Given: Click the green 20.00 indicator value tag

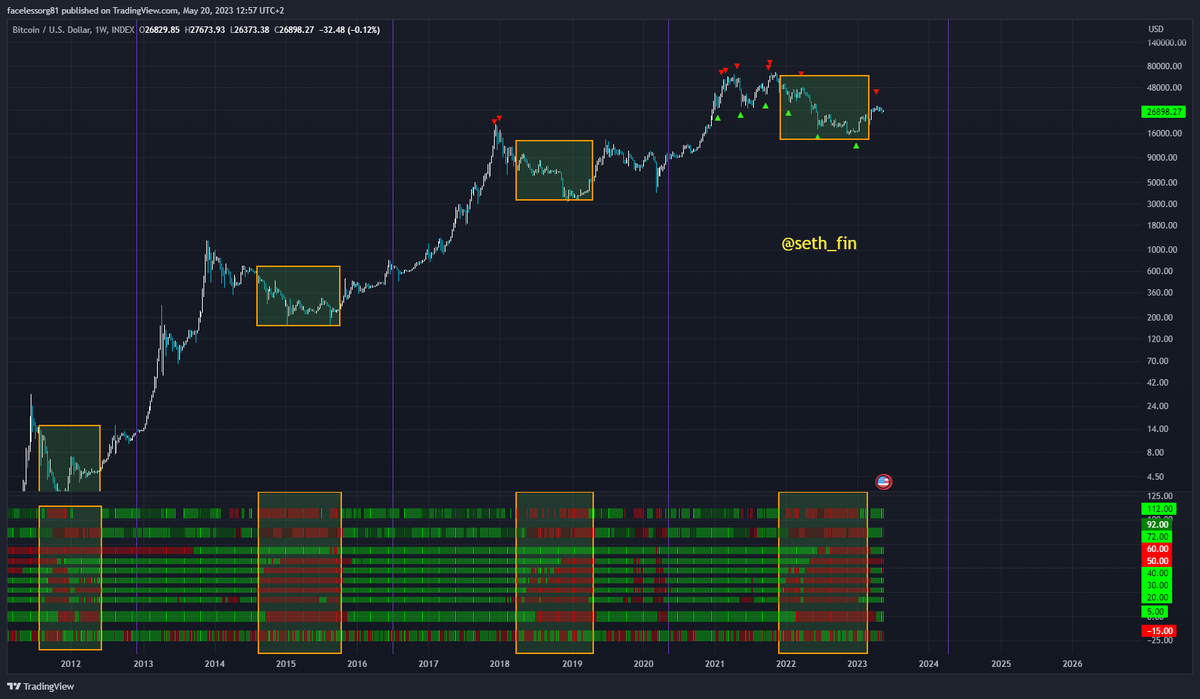Looking at the screenshot, I should coord(1158,598).
